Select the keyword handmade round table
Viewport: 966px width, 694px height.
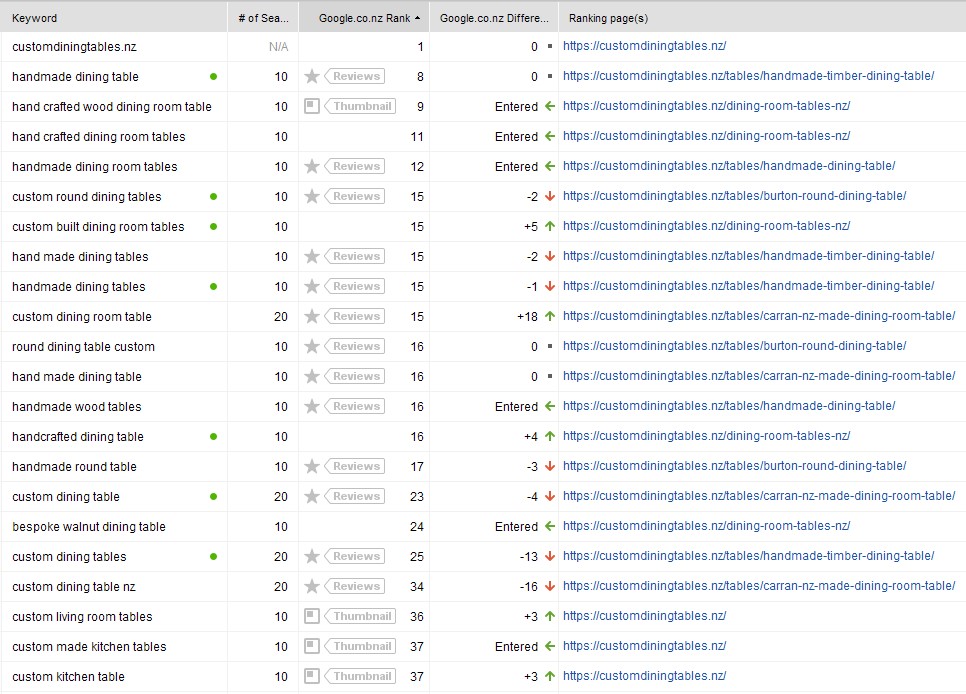(x=74, y=467)
